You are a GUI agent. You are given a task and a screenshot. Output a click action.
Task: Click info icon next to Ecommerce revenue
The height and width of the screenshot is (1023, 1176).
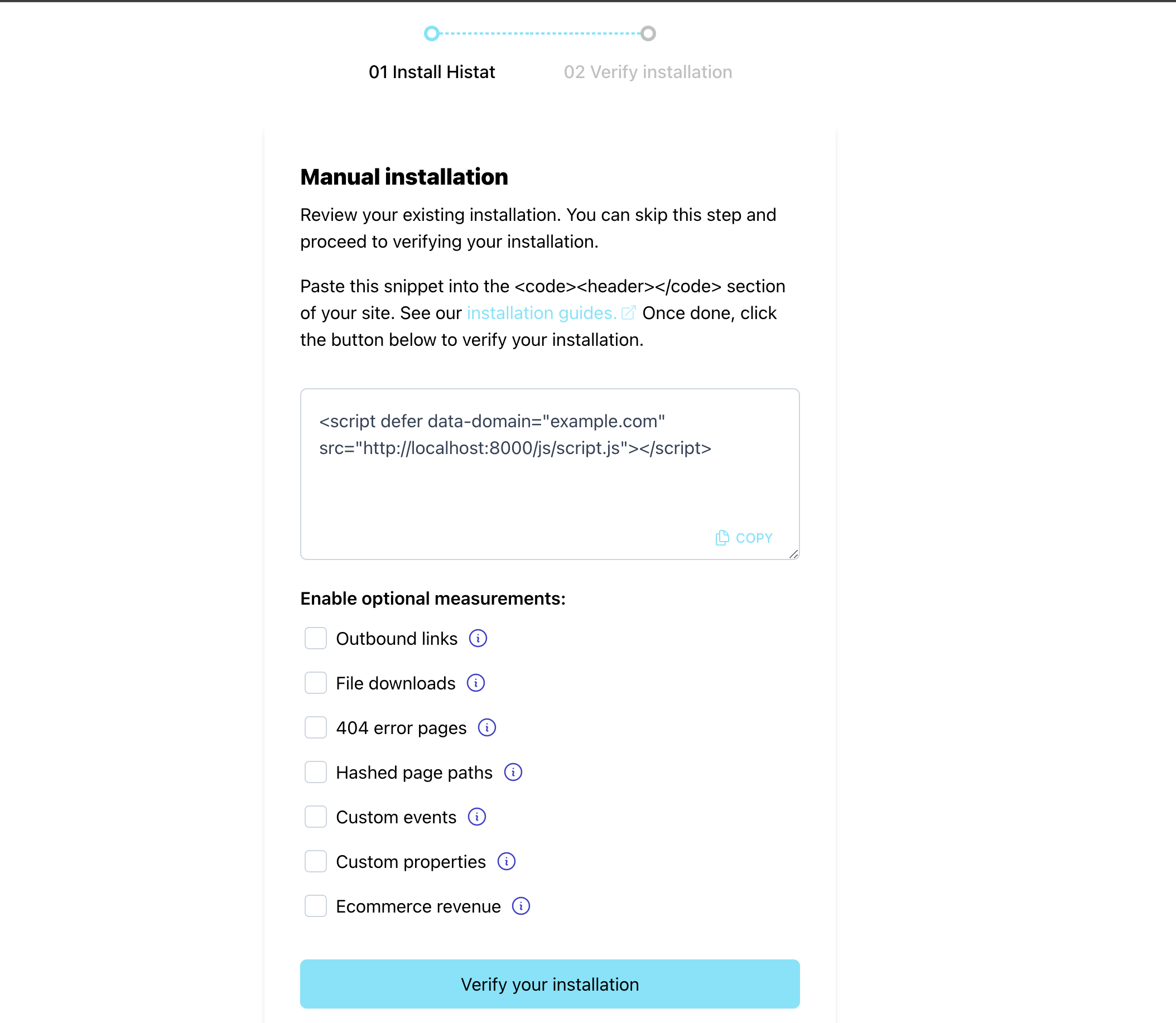(x=520, y=906)
